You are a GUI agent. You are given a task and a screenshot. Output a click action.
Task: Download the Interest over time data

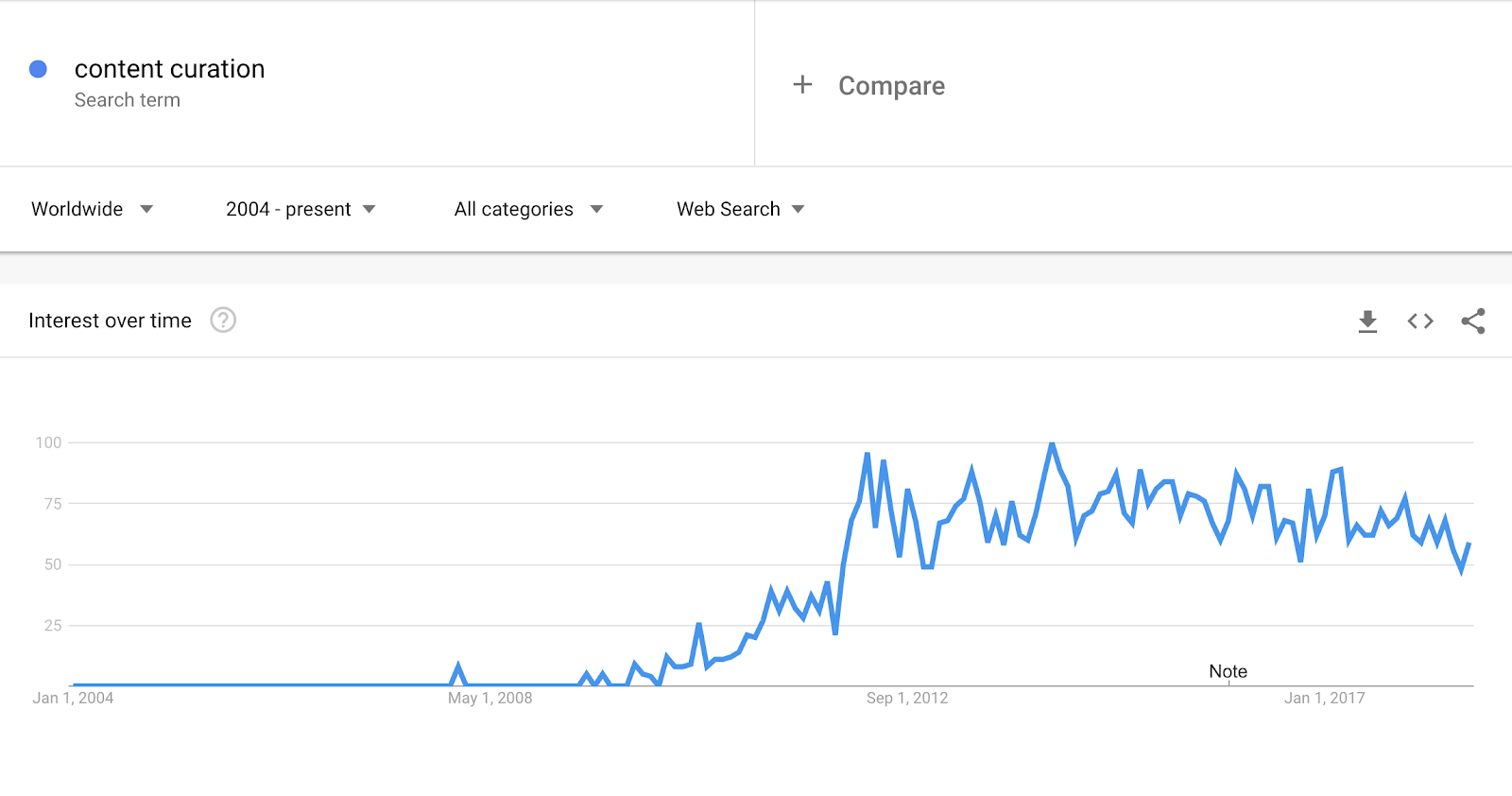tap(1367, 321)
